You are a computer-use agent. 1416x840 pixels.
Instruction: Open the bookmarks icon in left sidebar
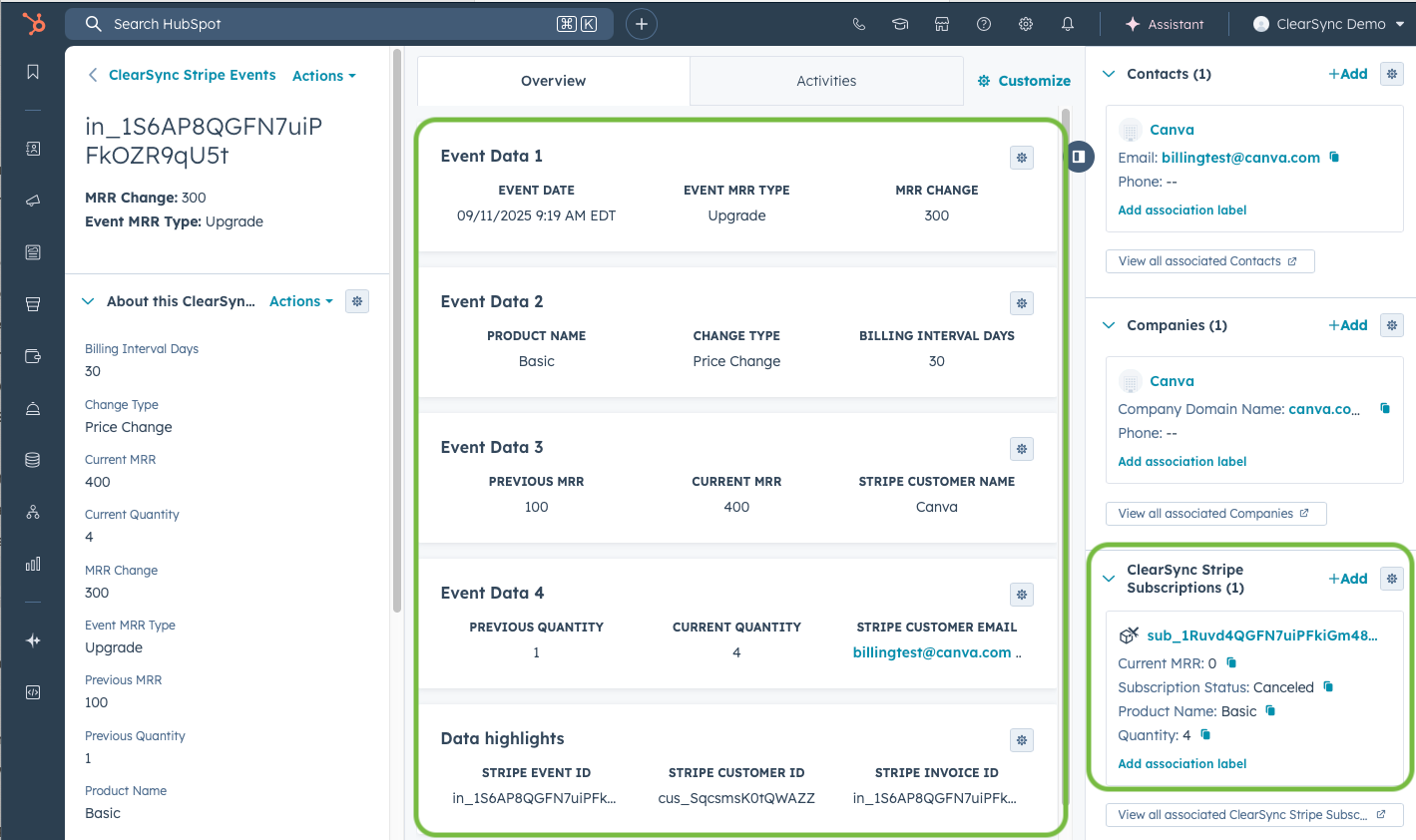33,72
